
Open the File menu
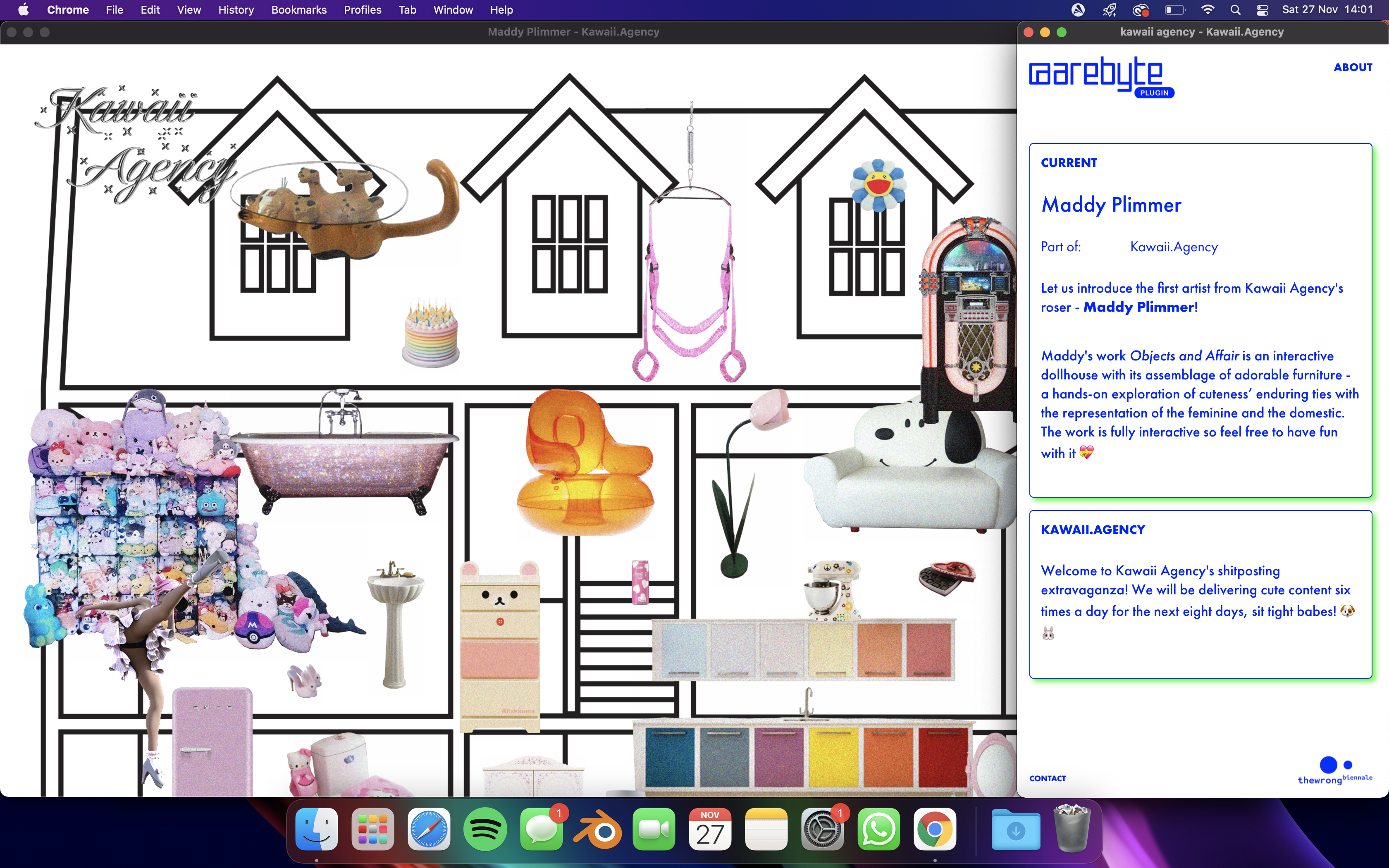click(x=115, y=10)
